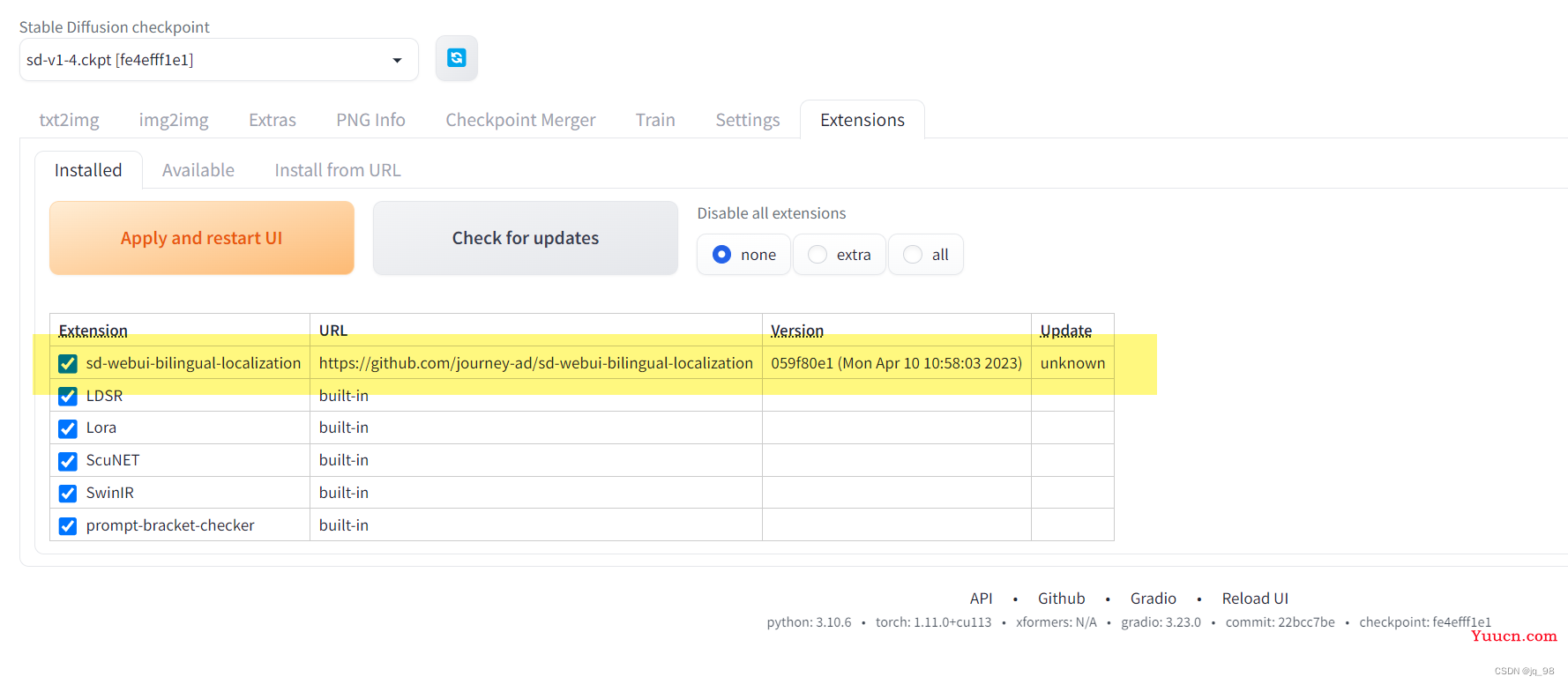The width and height of the screenshot is (1568, 684).
Task: Click the commit 22bcc7be text
Action: coord(1280,622)
